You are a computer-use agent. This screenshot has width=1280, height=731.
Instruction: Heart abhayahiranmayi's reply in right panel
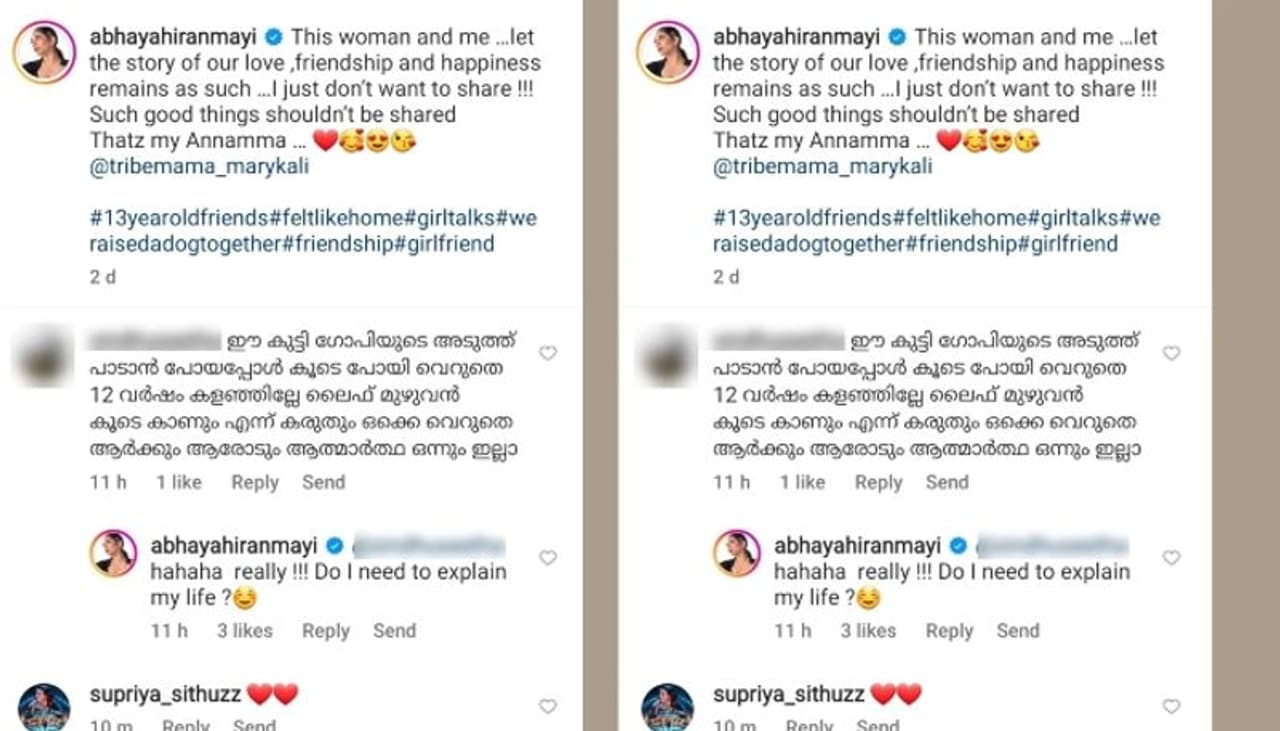1171,558
